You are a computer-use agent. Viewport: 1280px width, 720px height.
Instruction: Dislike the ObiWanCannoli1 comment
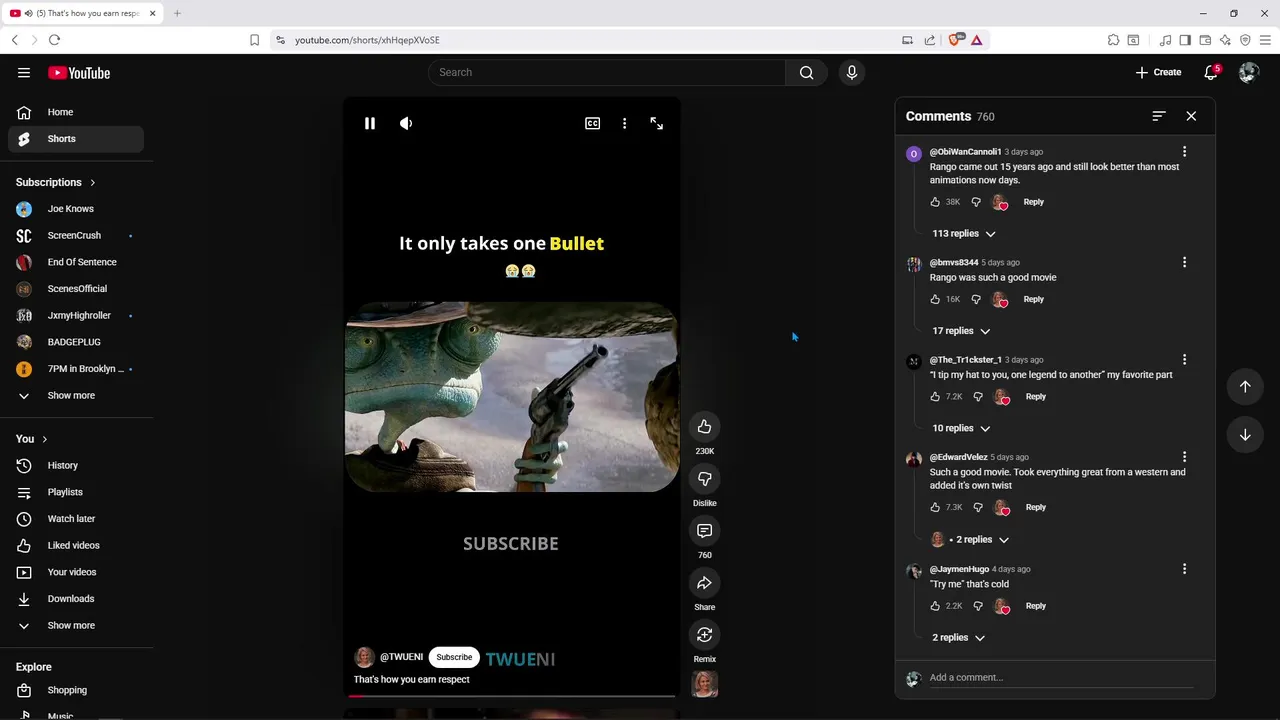(x=976, y=202)
